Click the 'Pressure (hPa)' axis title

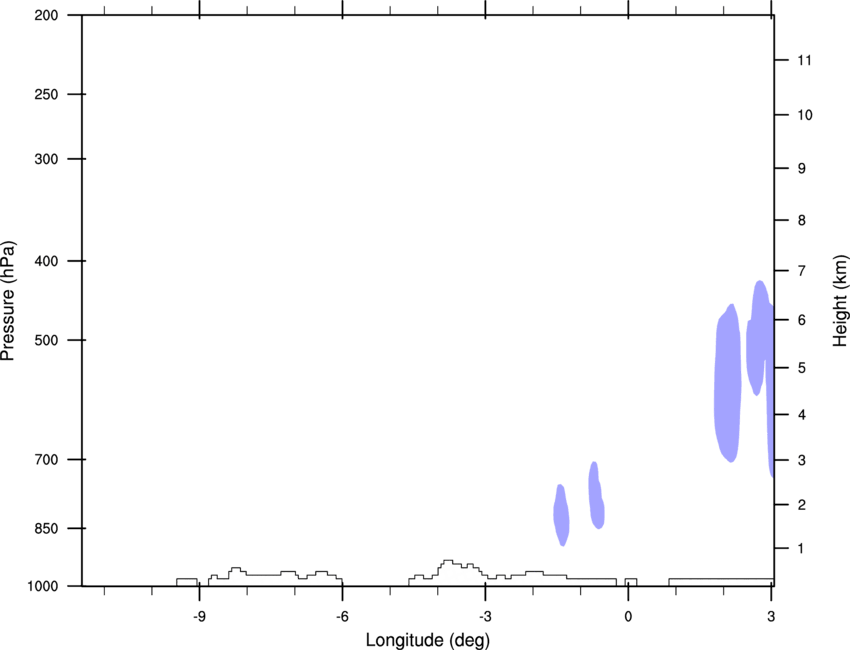pyautogui.click(x=8, y=301)
